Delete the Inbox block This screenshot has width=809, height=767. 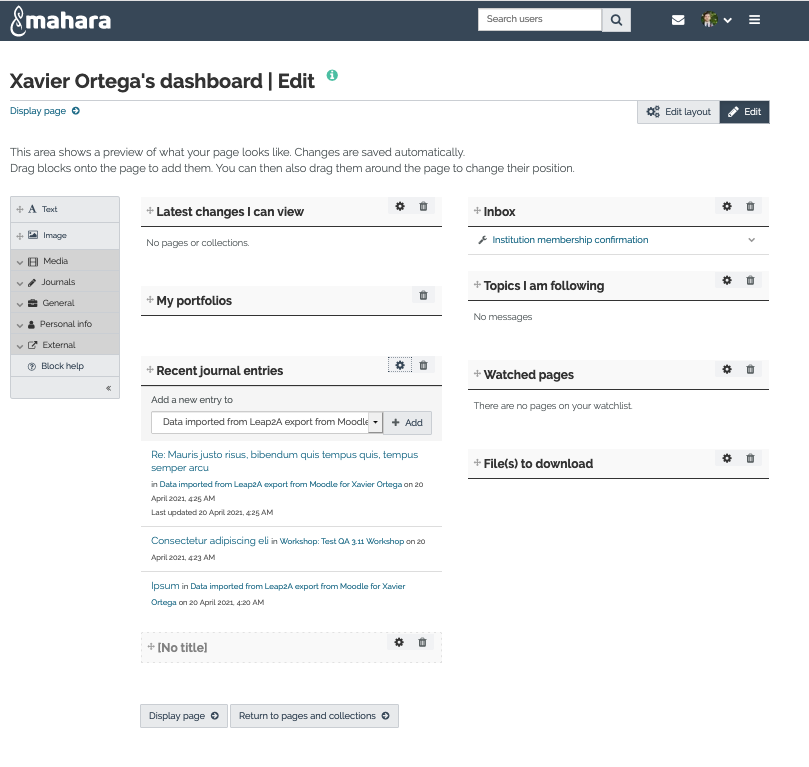[750, 206]
